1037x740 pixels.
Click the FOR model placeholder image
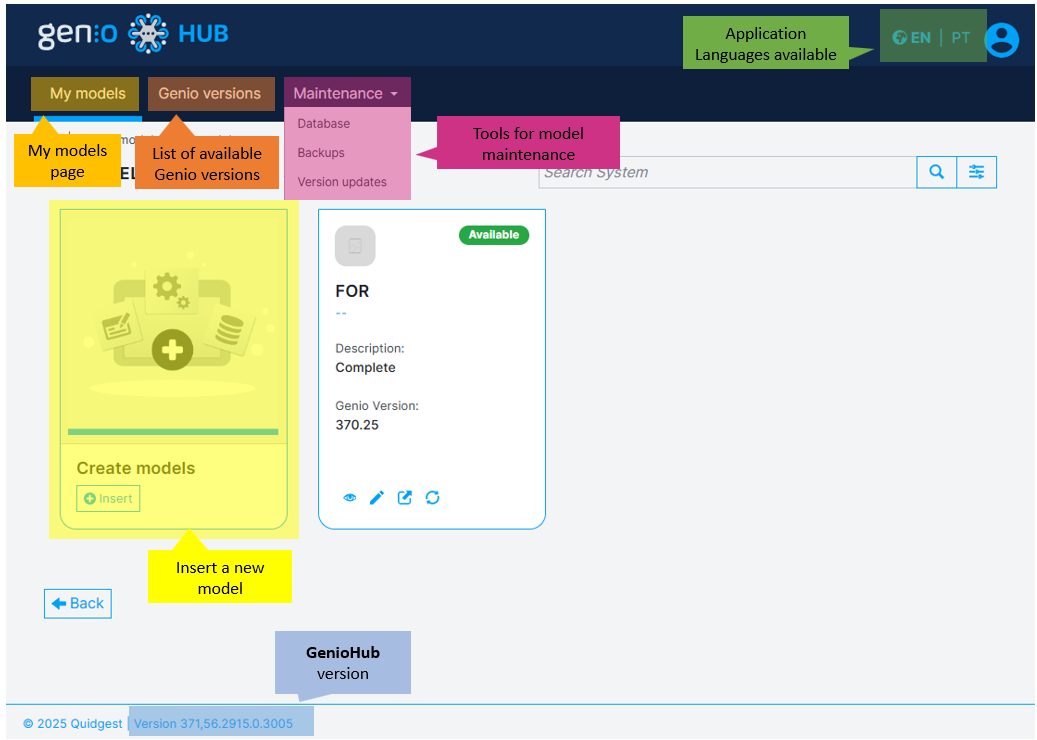click(x=355, y=246)
